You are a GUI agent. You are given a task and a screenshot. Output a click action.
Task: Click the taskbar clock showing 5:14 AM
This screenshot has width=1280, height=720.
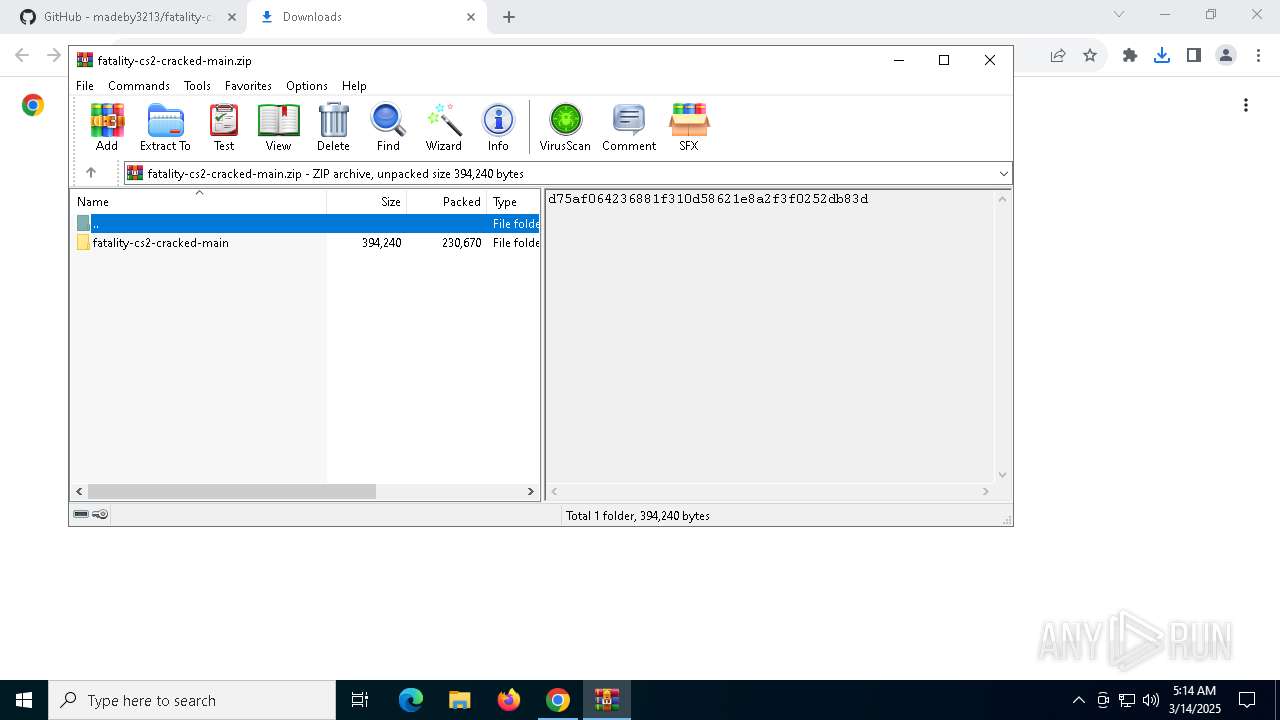1194,700
